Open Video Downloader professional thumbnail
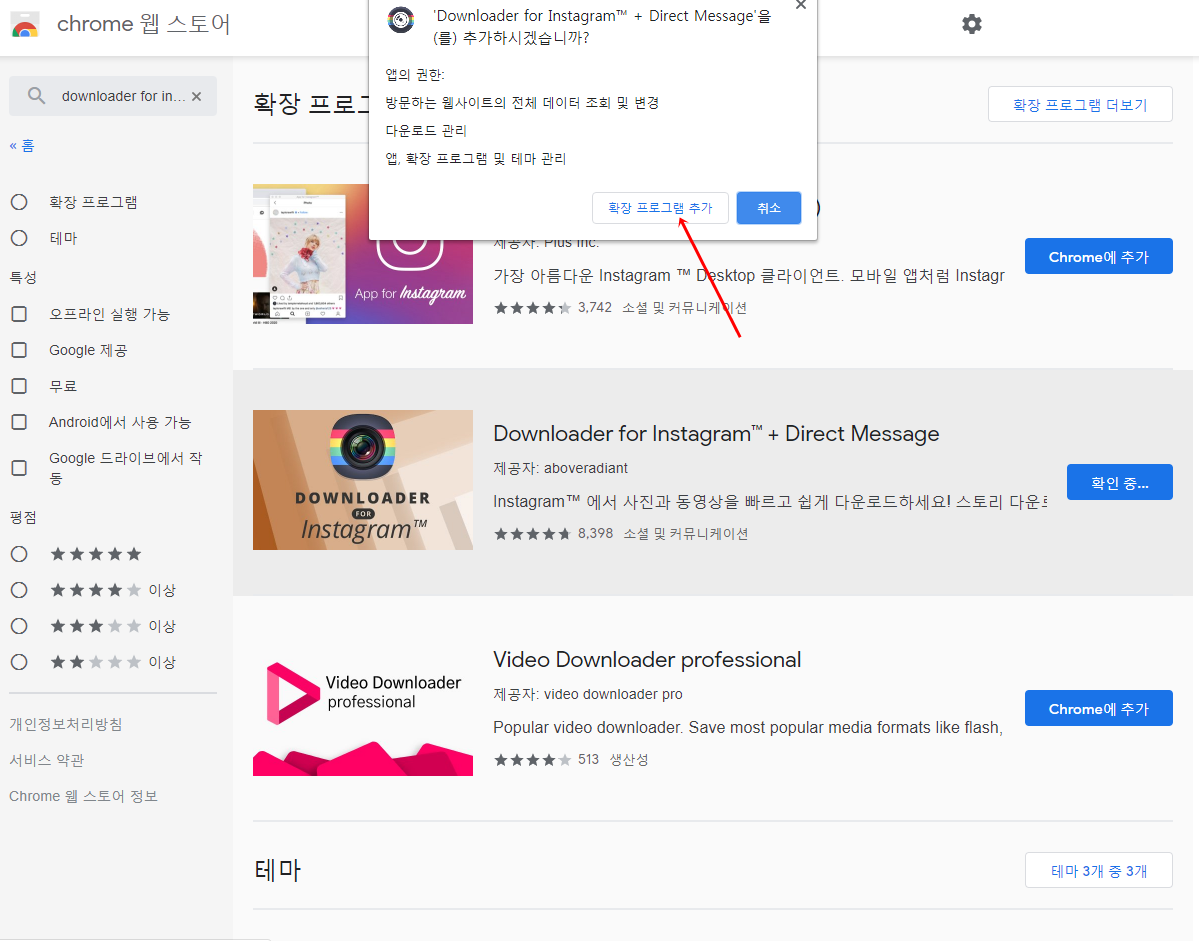 362,706
